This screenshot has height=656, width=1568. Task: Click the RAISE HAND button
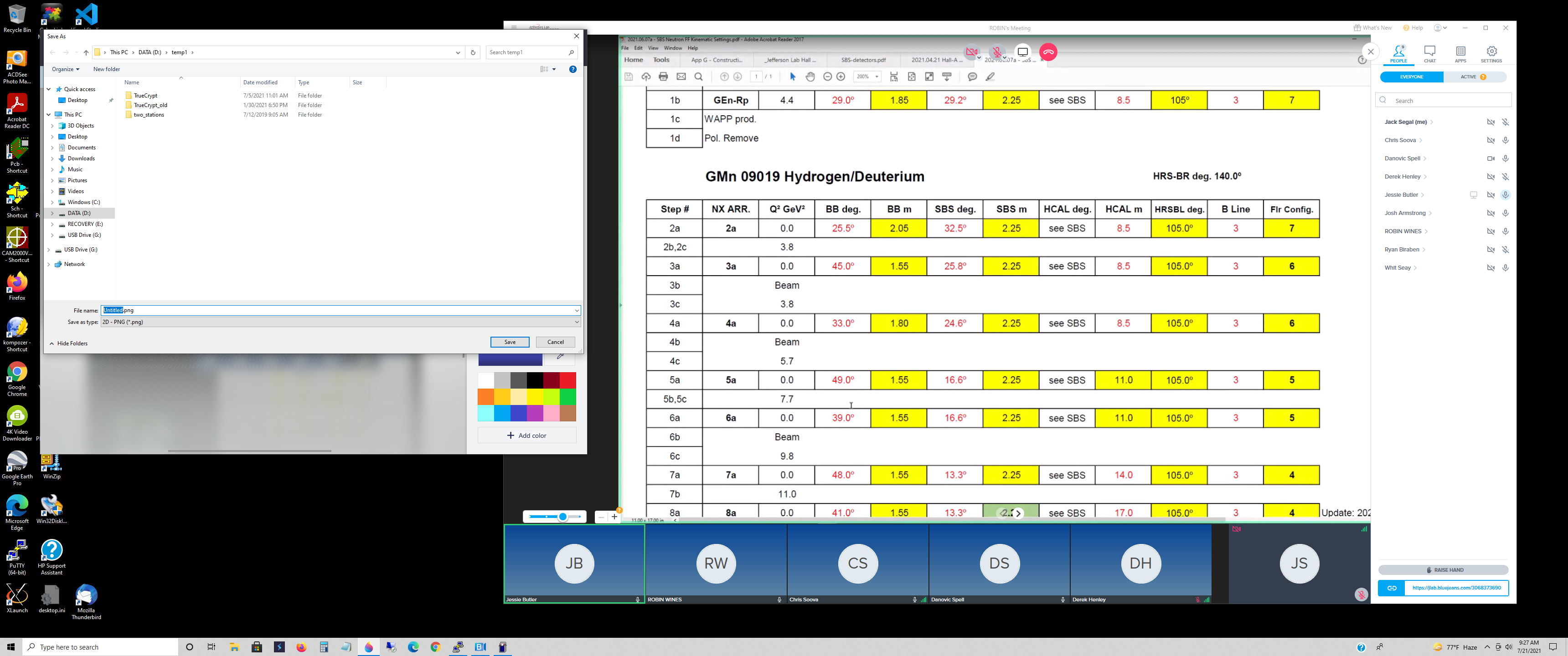[x=1443, y=570]
